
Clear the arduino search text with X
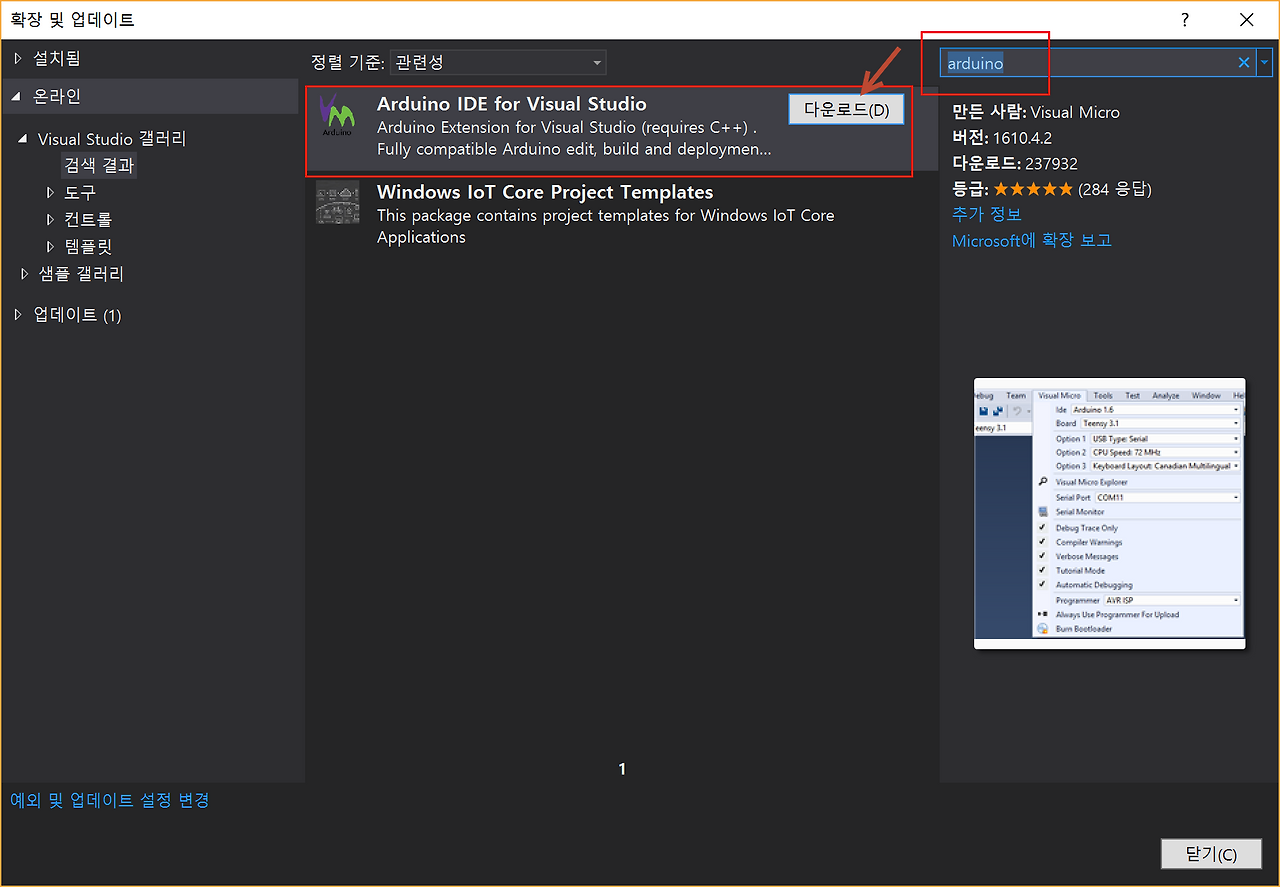[1244, 63]
